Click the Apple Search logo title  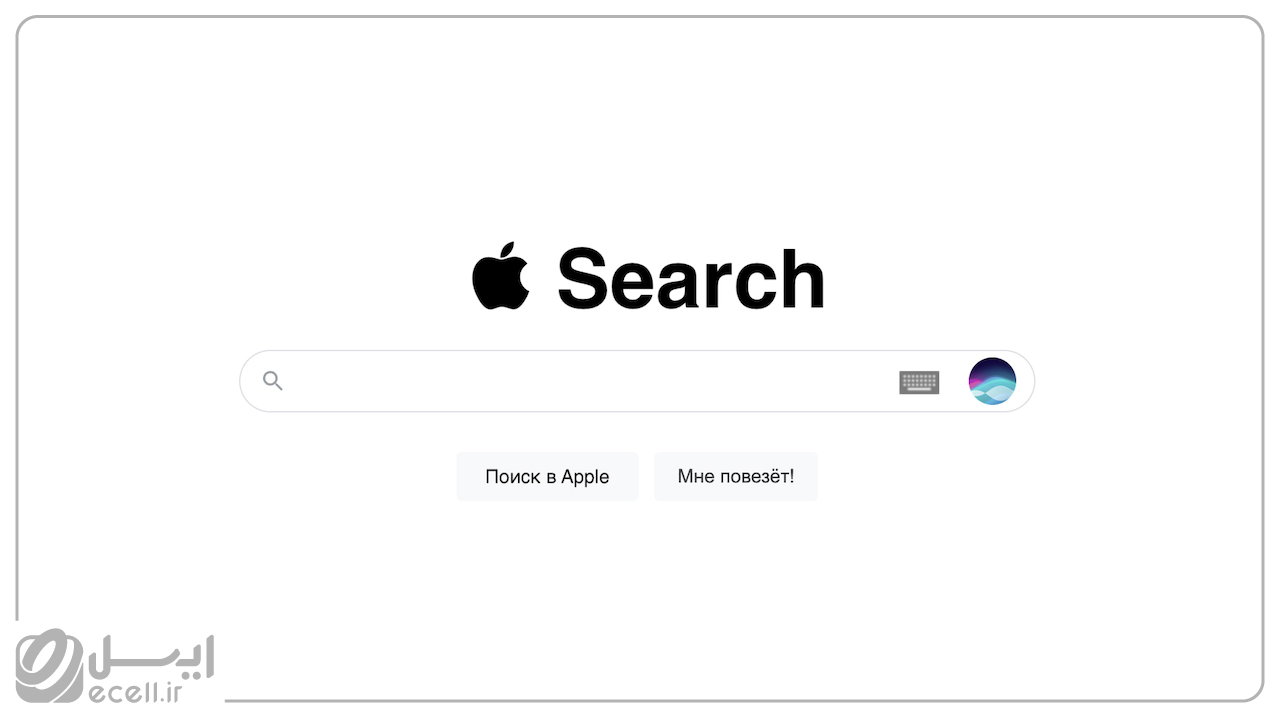648,277
